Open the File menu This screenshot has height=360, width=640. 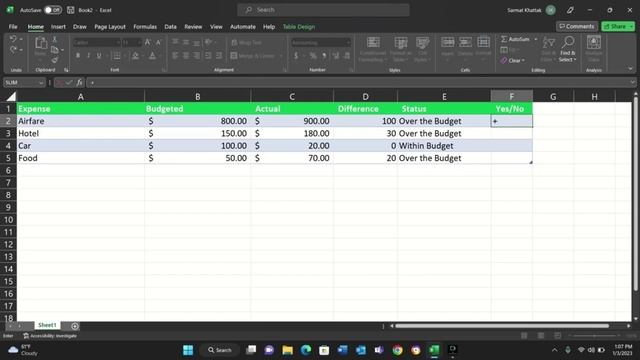click(x=13, y=27)
